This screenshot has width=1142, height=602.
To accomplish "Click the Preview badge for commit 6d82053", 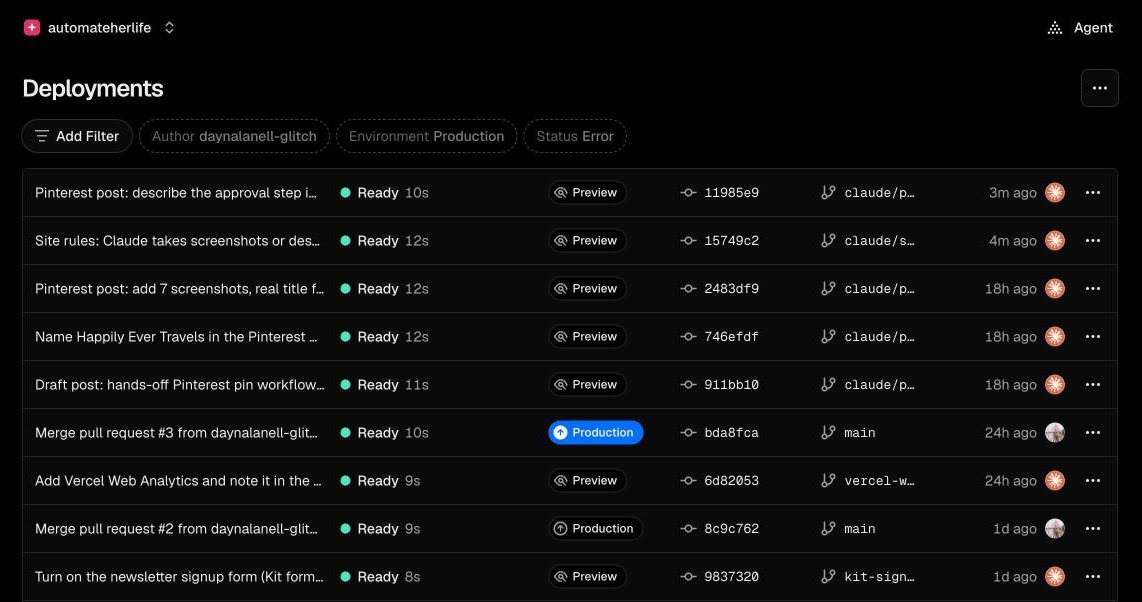I will pos(587,481).
